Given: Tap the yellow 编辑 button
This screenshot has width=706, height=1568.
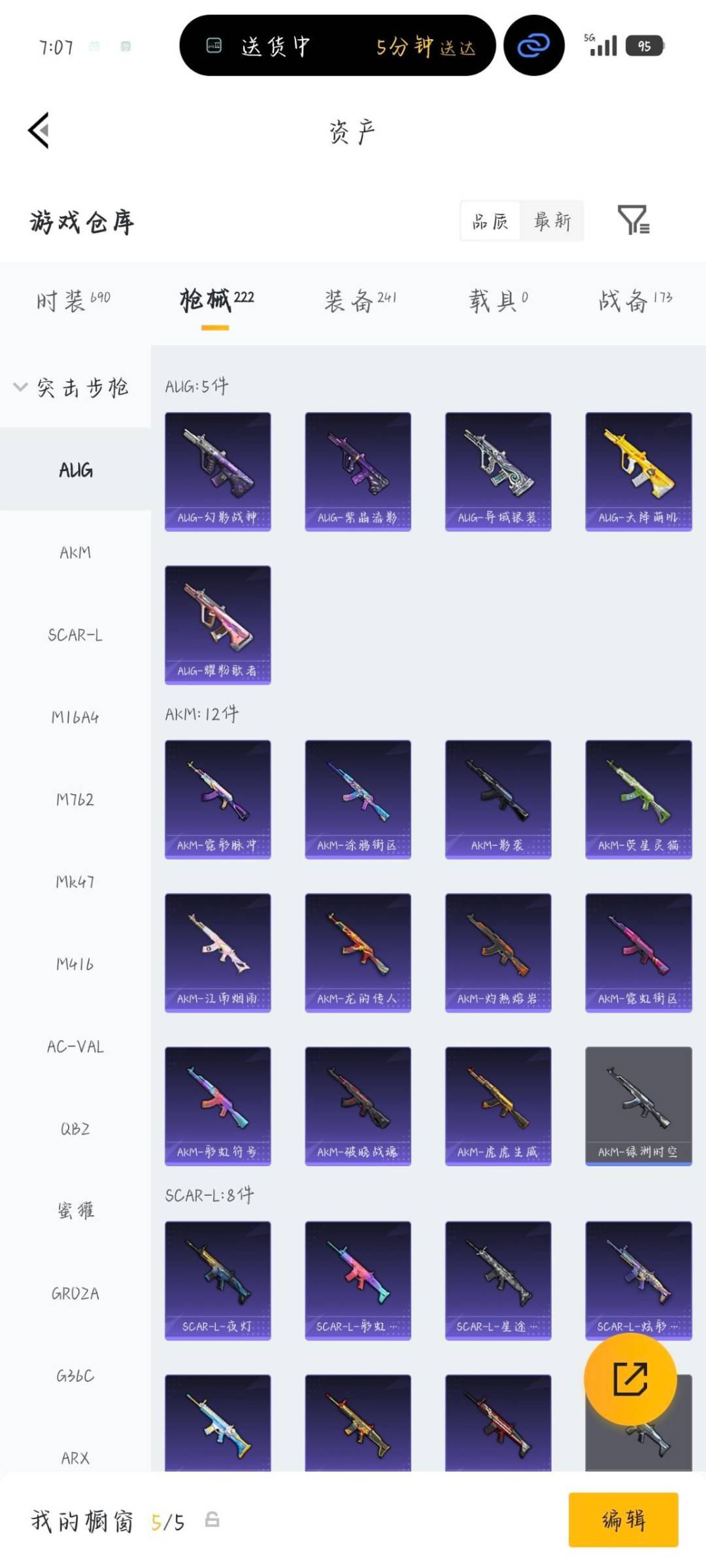Looking at the screenshot, I should tap(623, 1520).
